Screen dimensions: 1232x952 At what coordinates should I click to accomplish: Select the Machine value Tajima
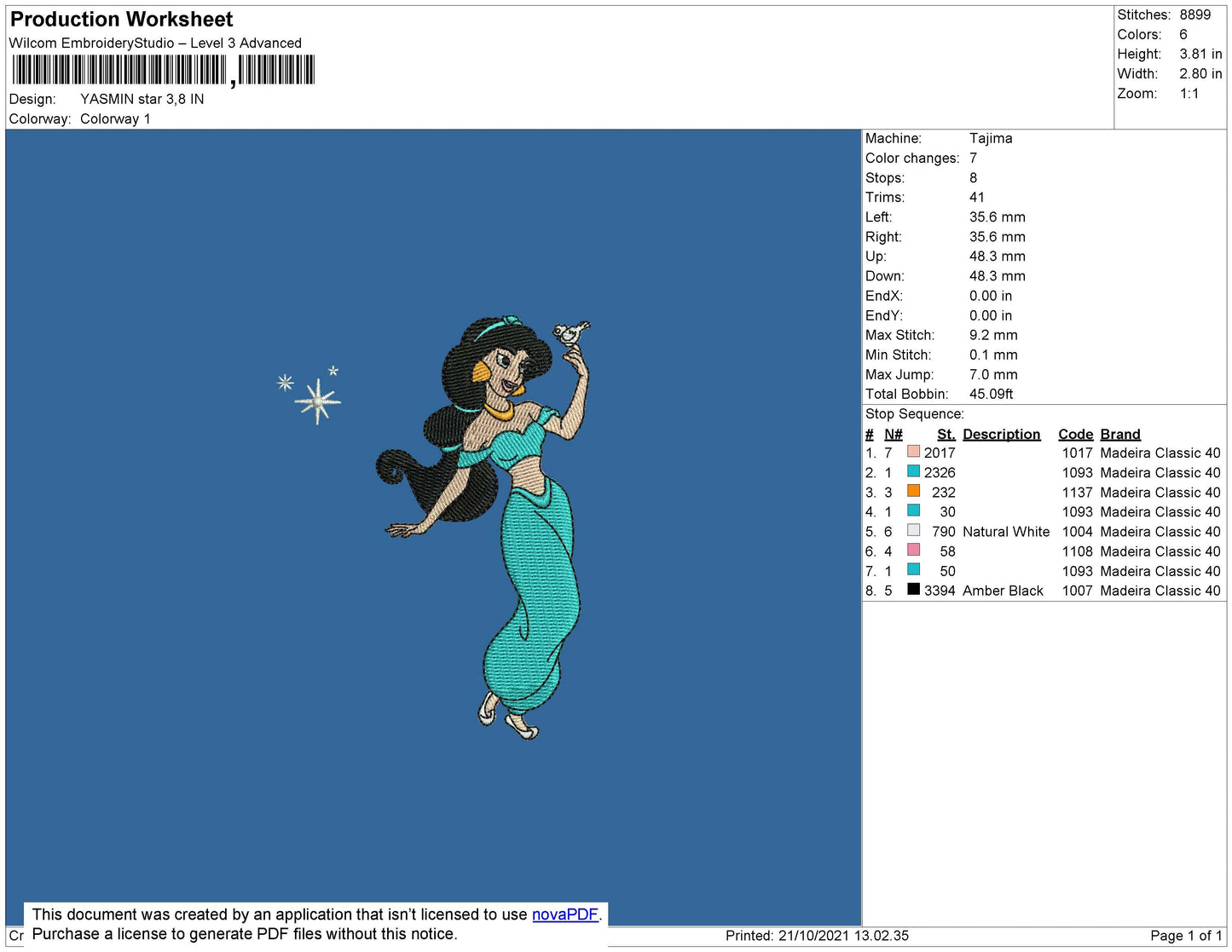[991, 138]
